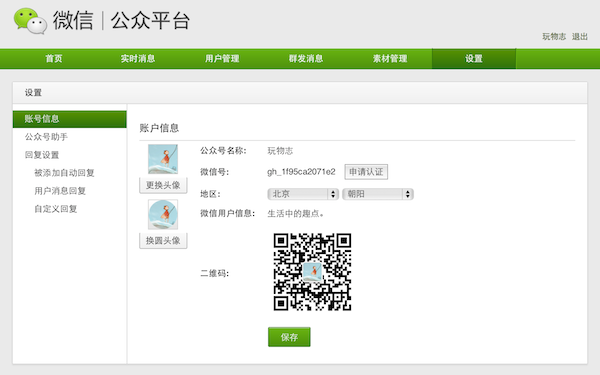Click 退出 to log out
Screen dimensions: 600x375
point(580,37)
